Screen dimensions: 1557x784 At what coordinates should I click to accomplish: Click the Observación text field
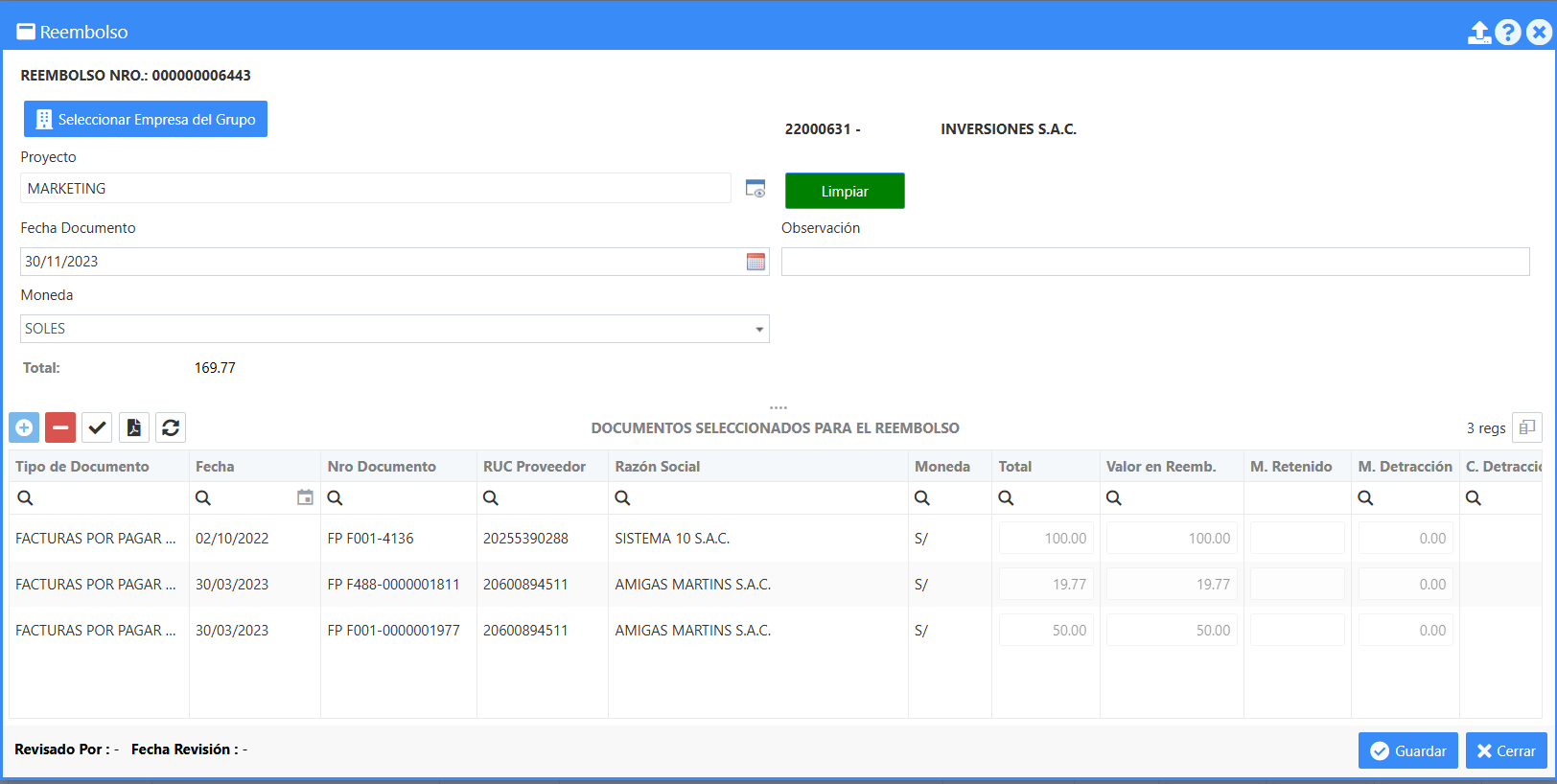coord(1155,262)
